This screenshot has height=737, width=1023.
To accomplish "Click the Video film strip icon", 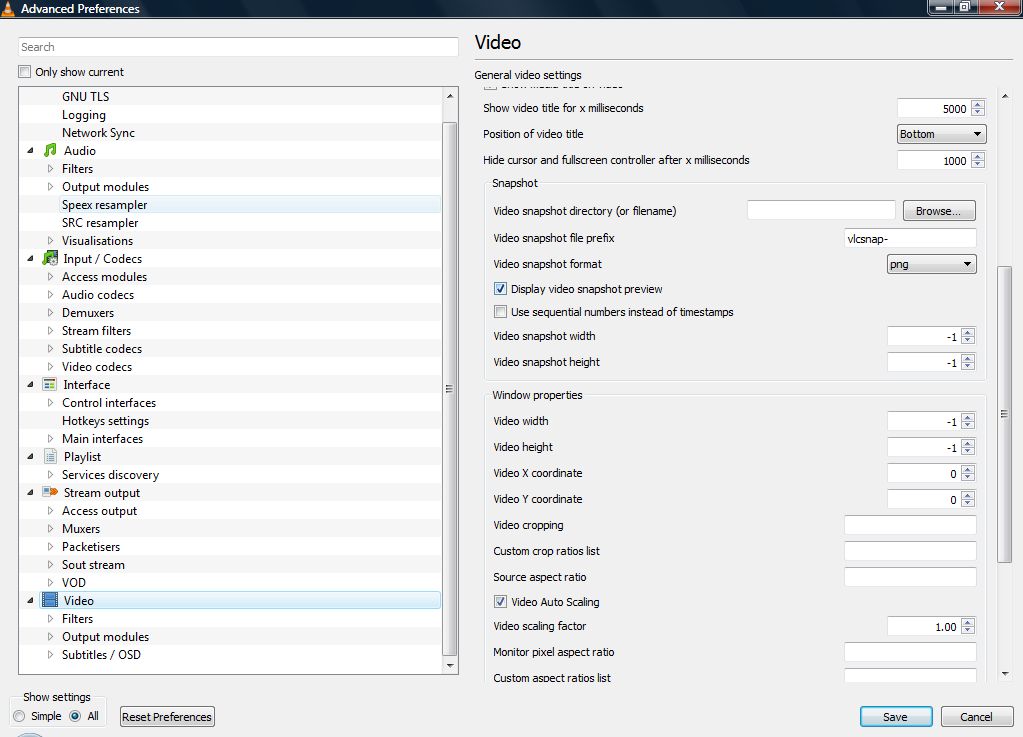I will [x=50, y=601].
